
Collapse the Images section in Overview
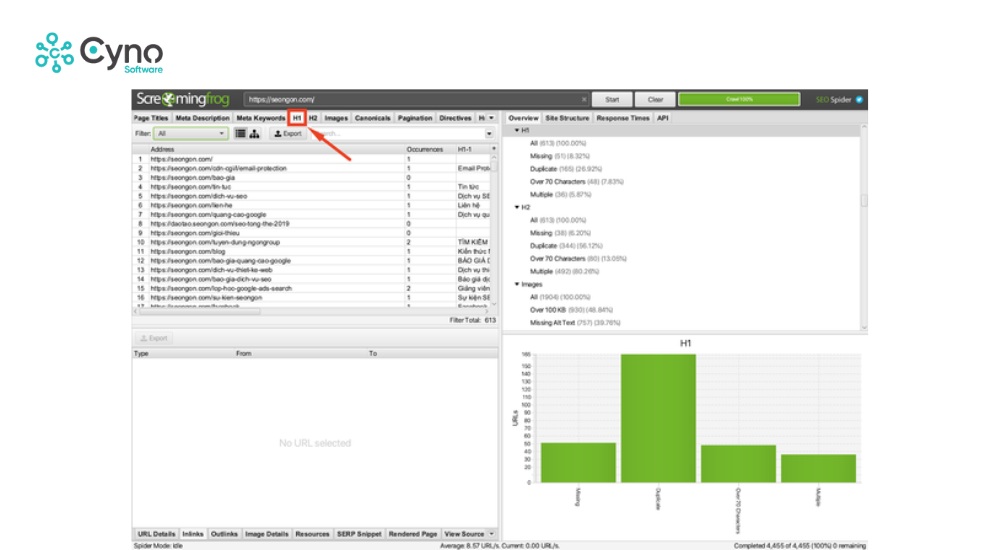point(518,284)
